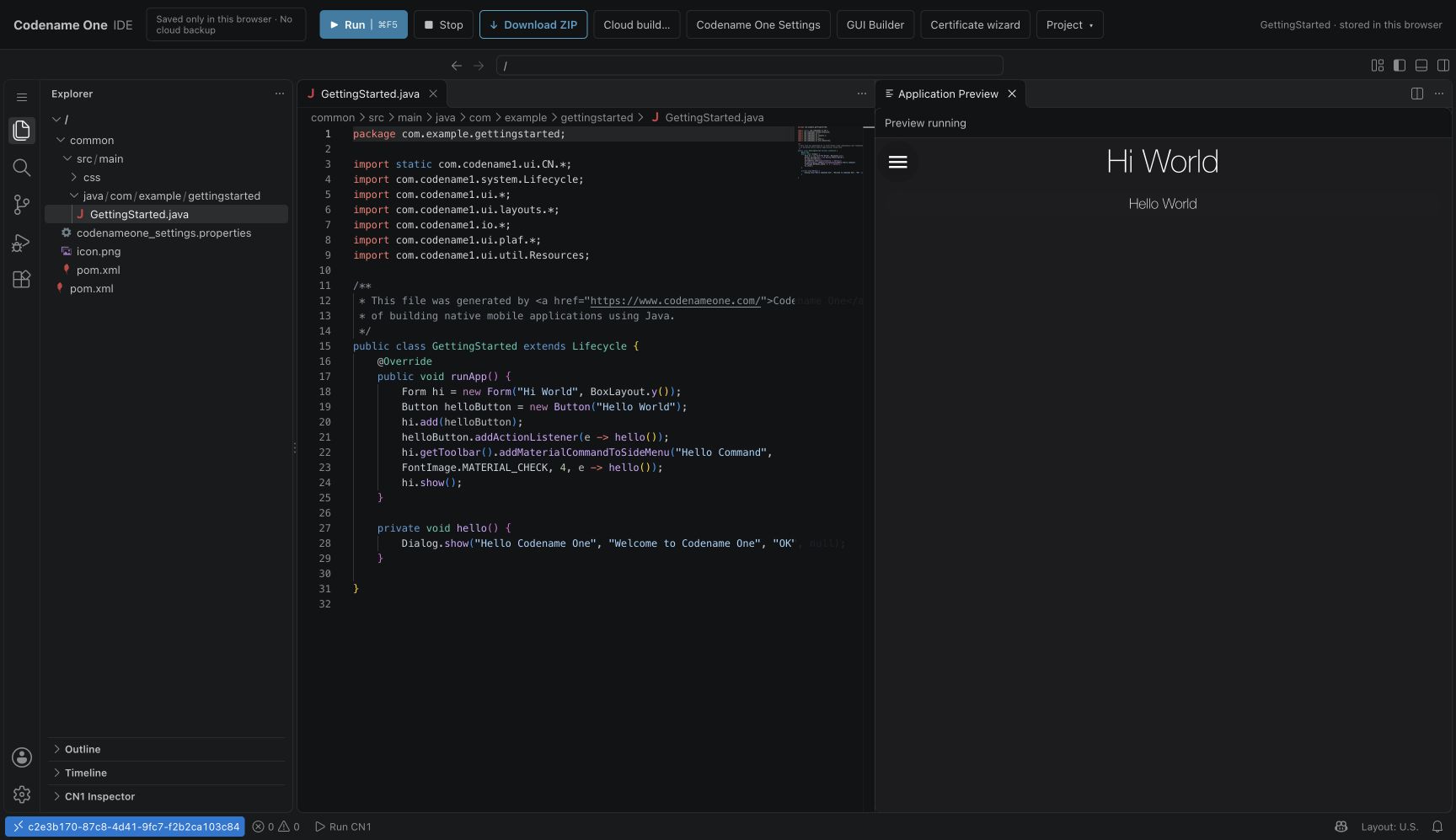Click the navigate back arrow
Viewport: 1456px width, 840px height.
click(457, 66)
